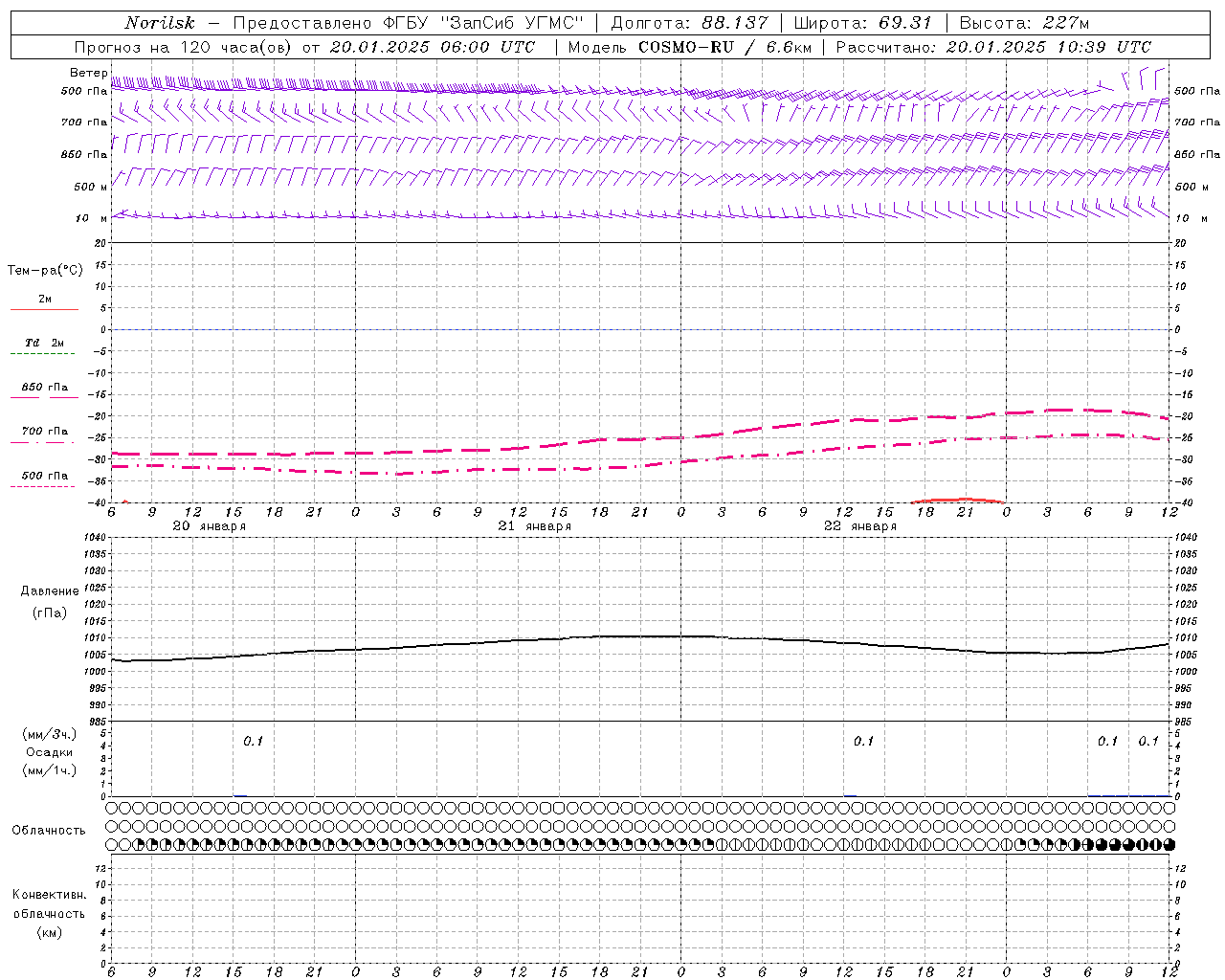Click the Прогноз на 120 часа(ов) text
Image resolution: width=1225 pixels, height=980 pixels.
(185, 47)
